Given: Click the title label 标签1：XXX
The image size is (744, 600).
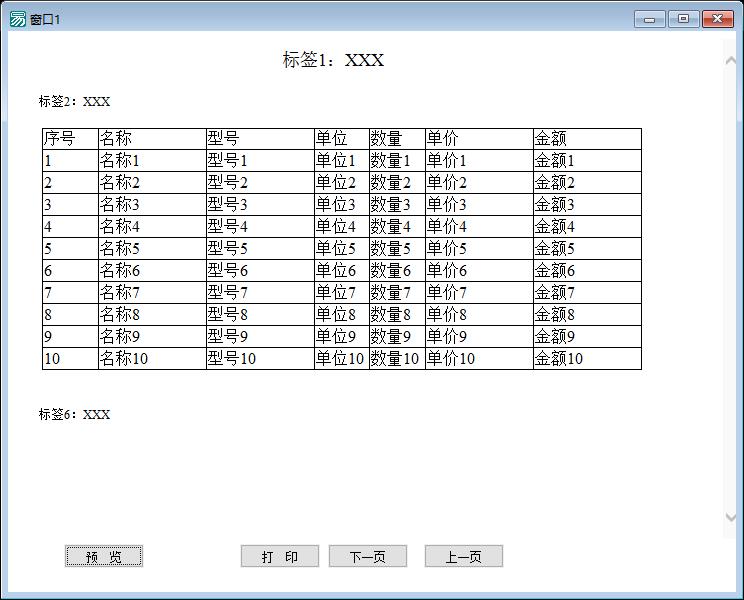Looking at the screenshot, I should pos(333,60).
